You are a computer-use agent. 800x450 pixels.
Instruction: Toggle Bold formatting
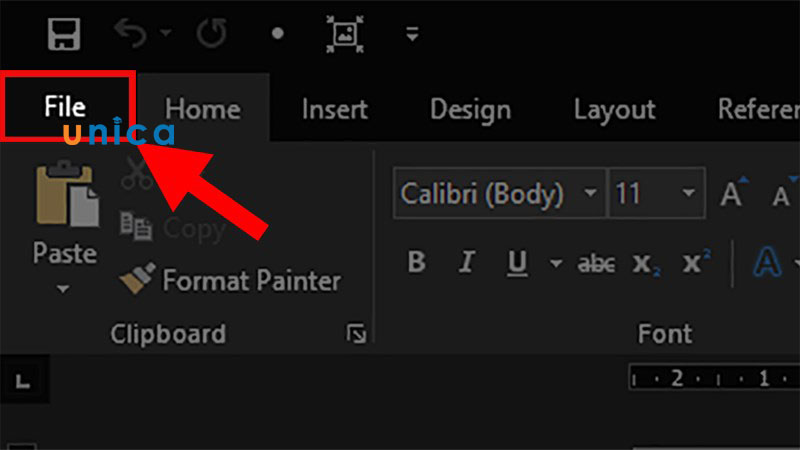pyautogui.click(x=417, y=263)
